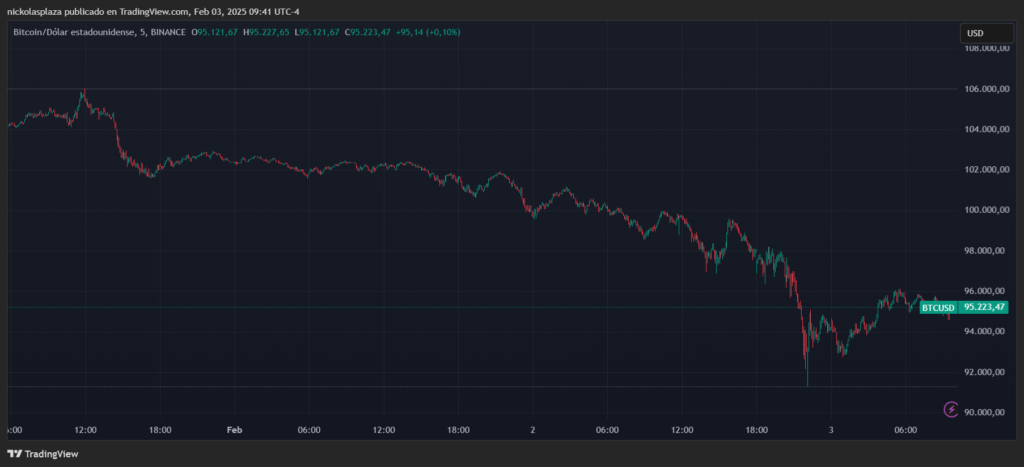Click the day 3 marker on time axis
This screenshot has width=1024, height=467.
(x=831, y=430)
